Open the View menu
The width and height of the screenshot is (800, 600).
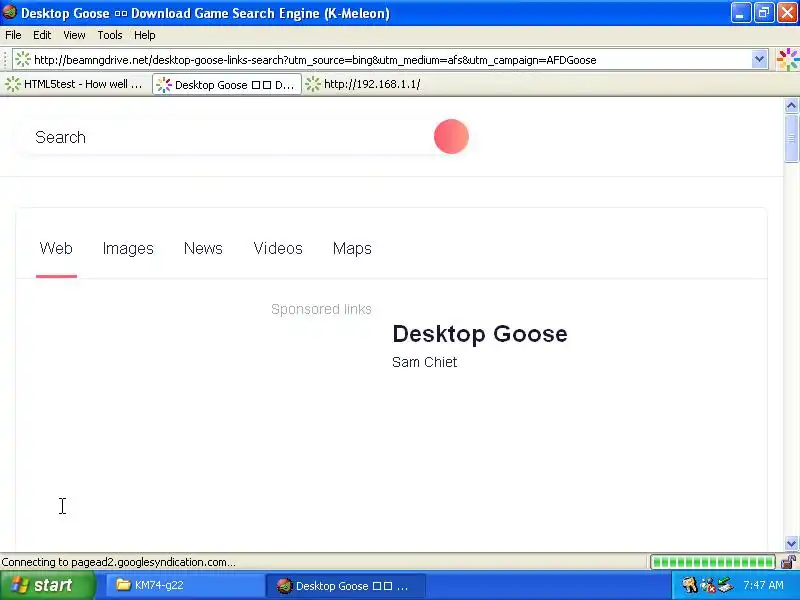tap(74, 35)
